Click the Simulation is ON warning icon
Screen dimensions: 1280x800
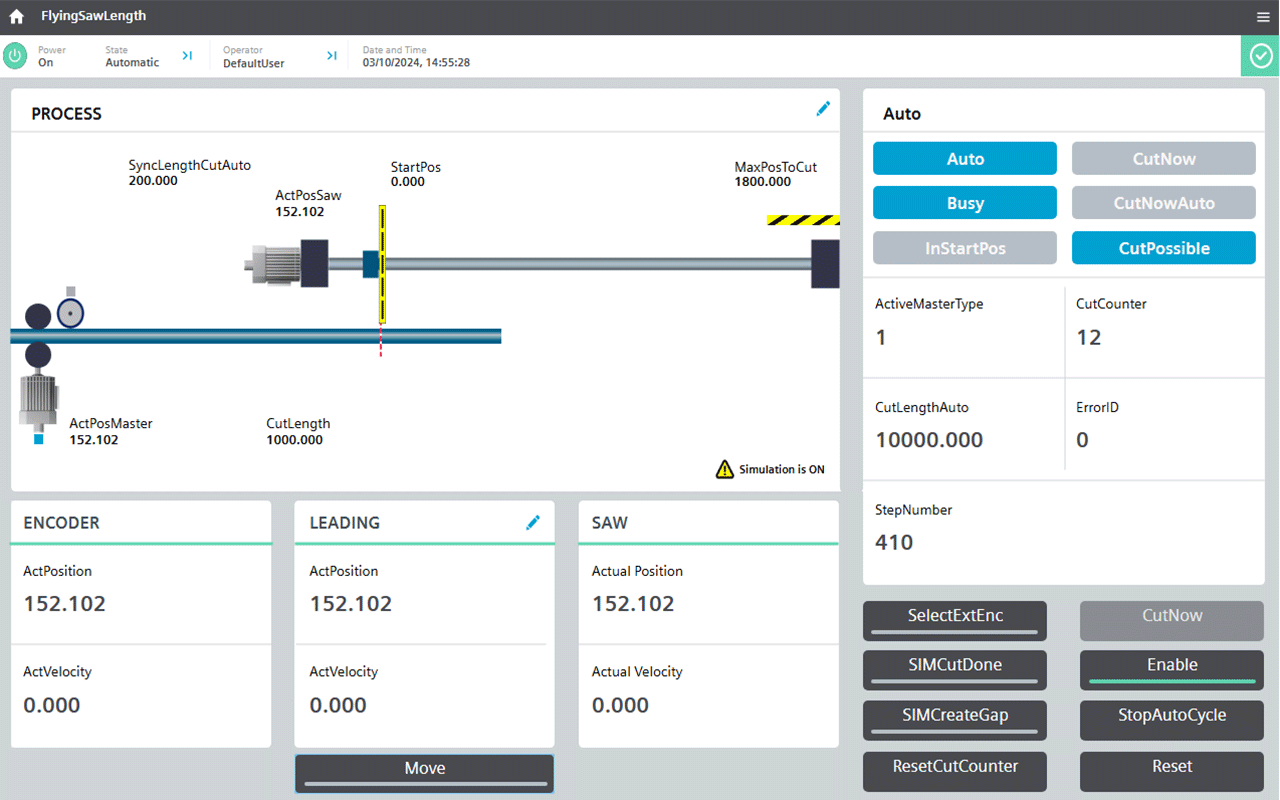point(725,469)
